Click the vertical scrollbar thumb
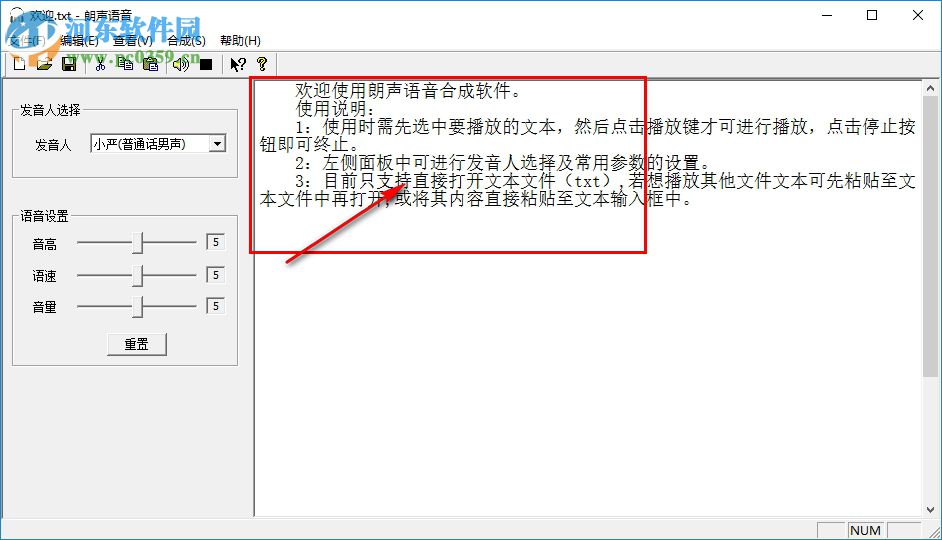942x540 pixels. 930,236
